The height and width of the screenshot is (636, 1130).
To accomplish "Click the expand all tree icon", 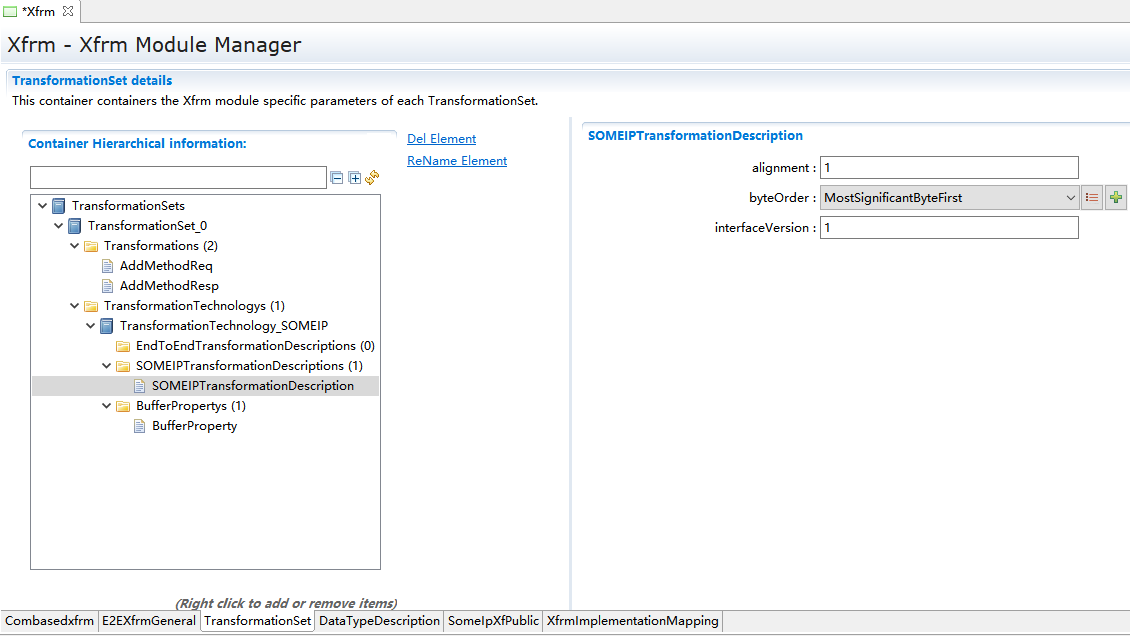I will pos(354,178).
